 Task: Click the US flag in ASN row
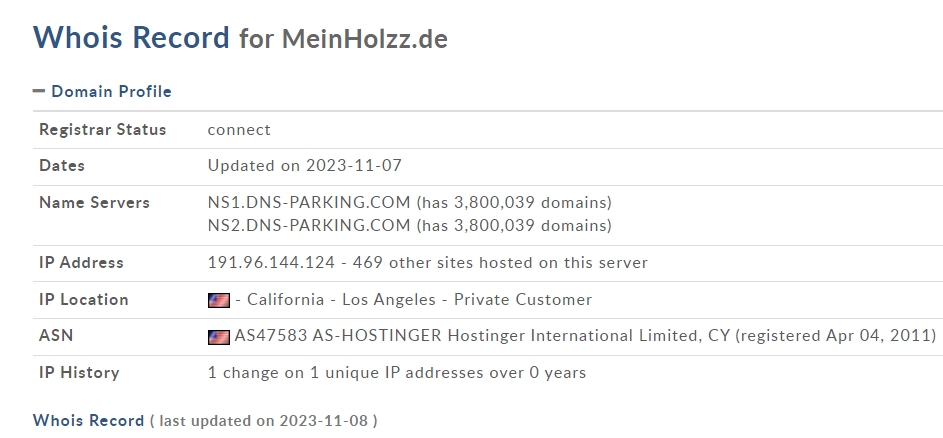pos(219,337)
